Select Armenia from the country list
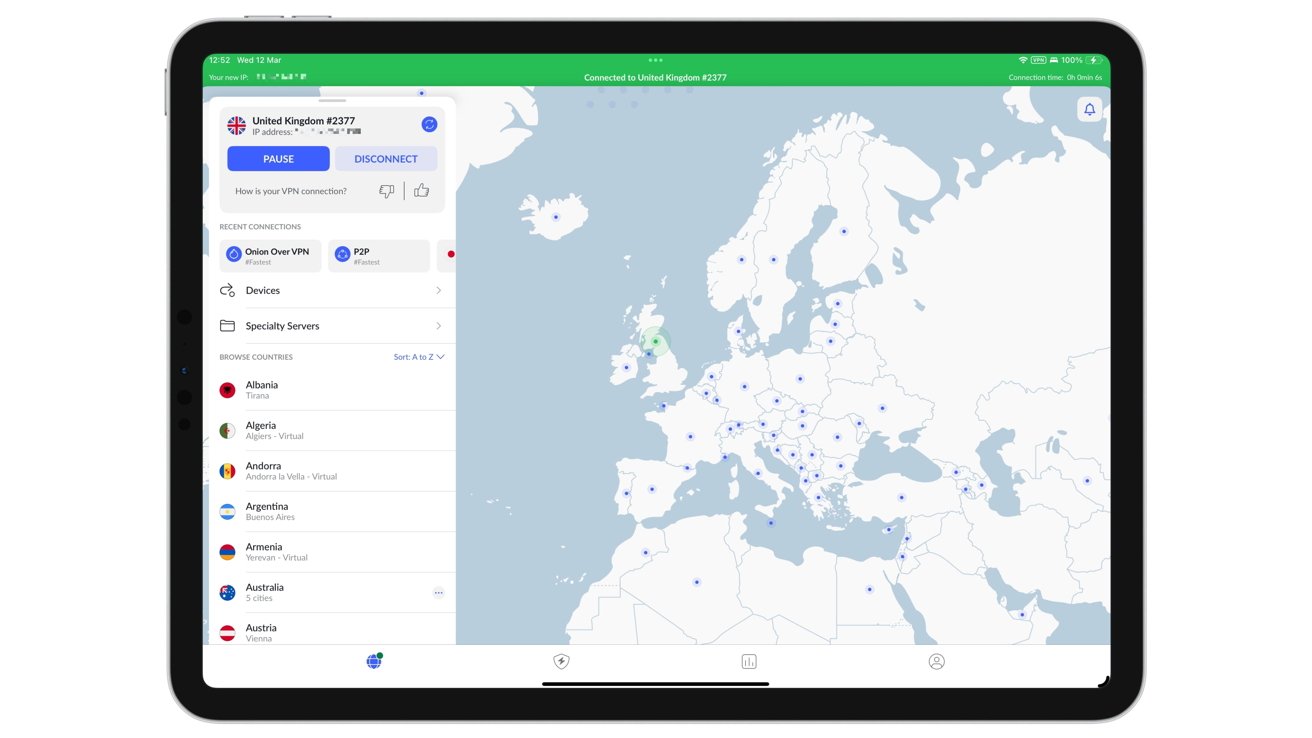The width and height of the screenshot is (1312, 738). tap(331, 552)
